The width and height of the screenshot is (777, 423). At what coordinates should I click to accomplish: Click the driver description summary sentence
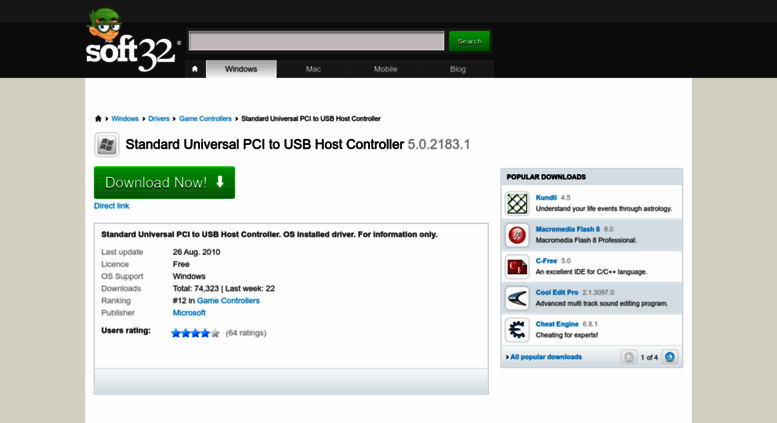[269, 234]
